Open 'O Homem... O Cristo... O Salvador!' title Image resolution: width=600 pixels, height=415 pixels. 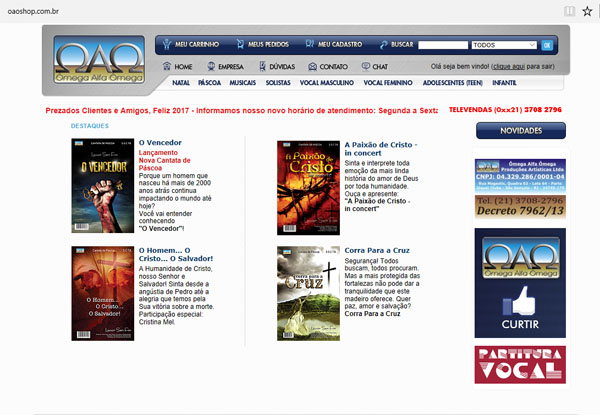coord(176,254)
